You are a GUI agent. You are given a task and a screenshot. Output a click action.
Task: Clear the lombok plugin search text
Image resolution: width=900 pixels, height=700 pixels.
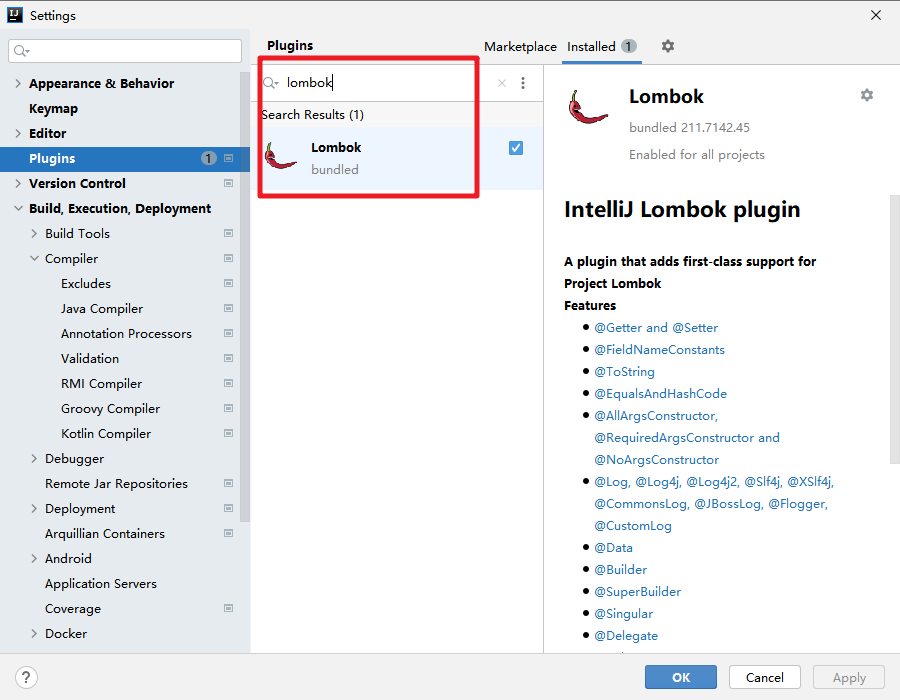[502, 83]
